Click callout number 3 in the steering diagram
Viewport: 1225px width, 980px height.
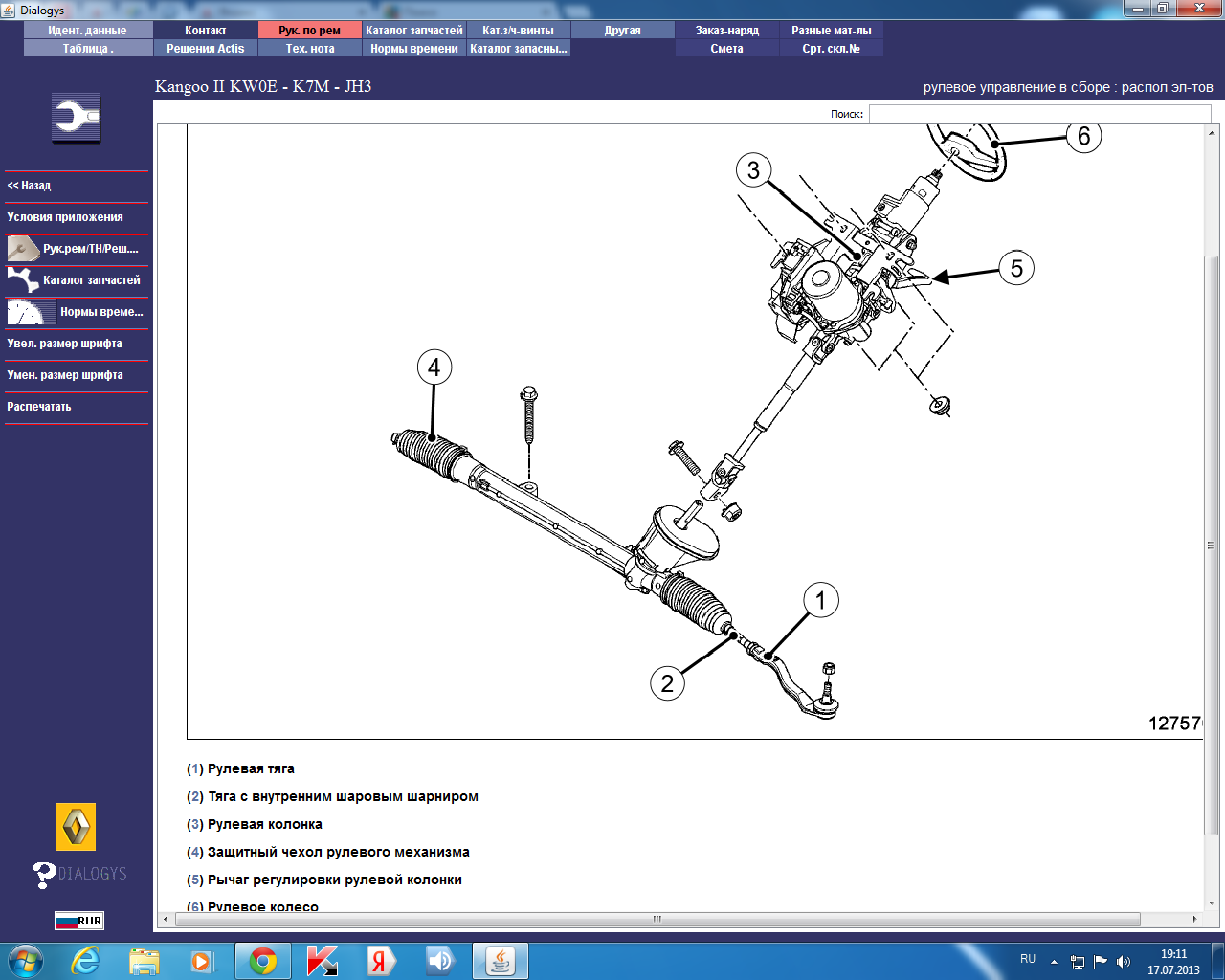pyautogui.click(x=753, y=170)
